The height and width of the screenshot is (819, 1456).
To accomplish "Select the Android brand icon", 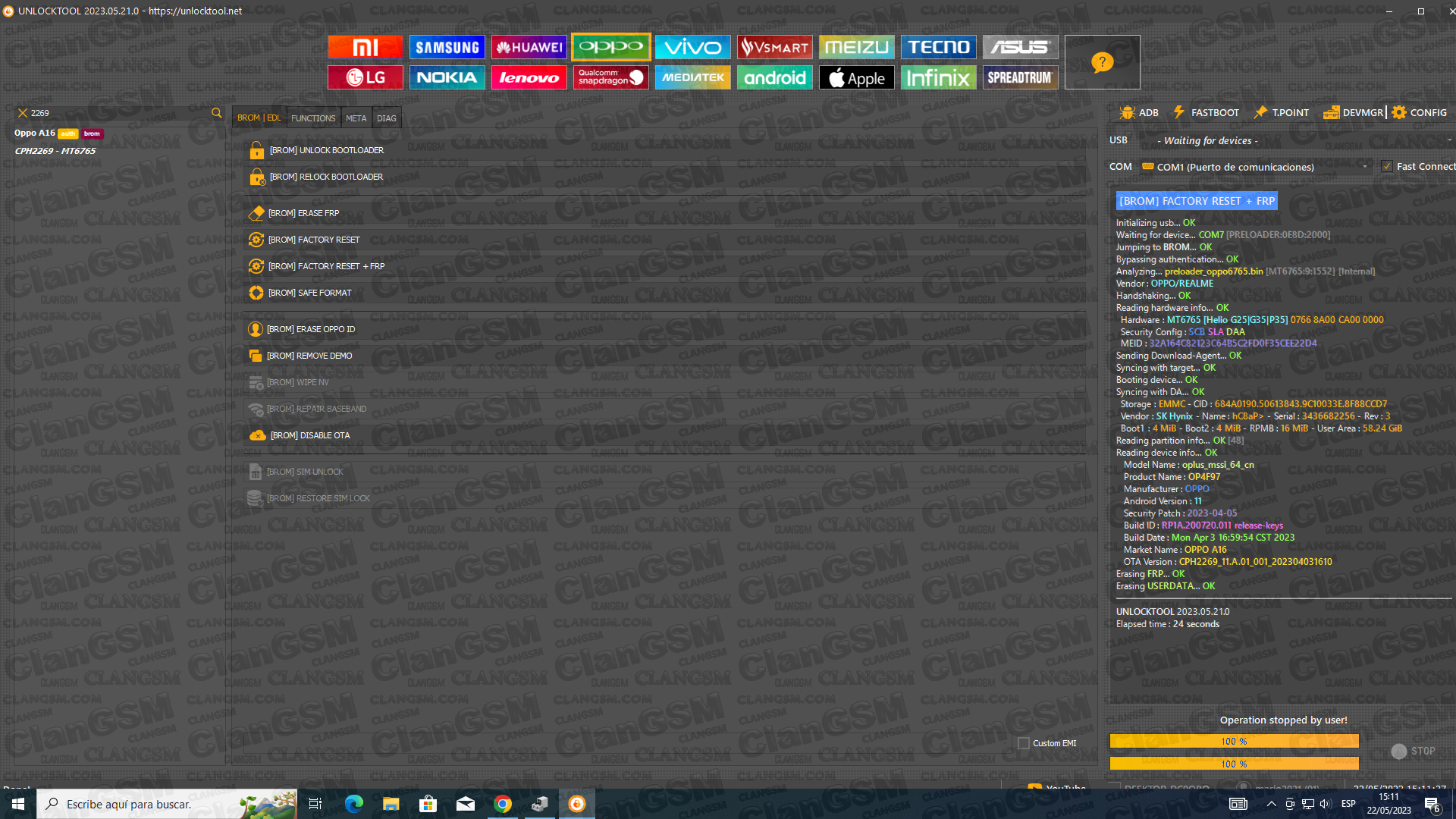I will click(x=775, y=77).
